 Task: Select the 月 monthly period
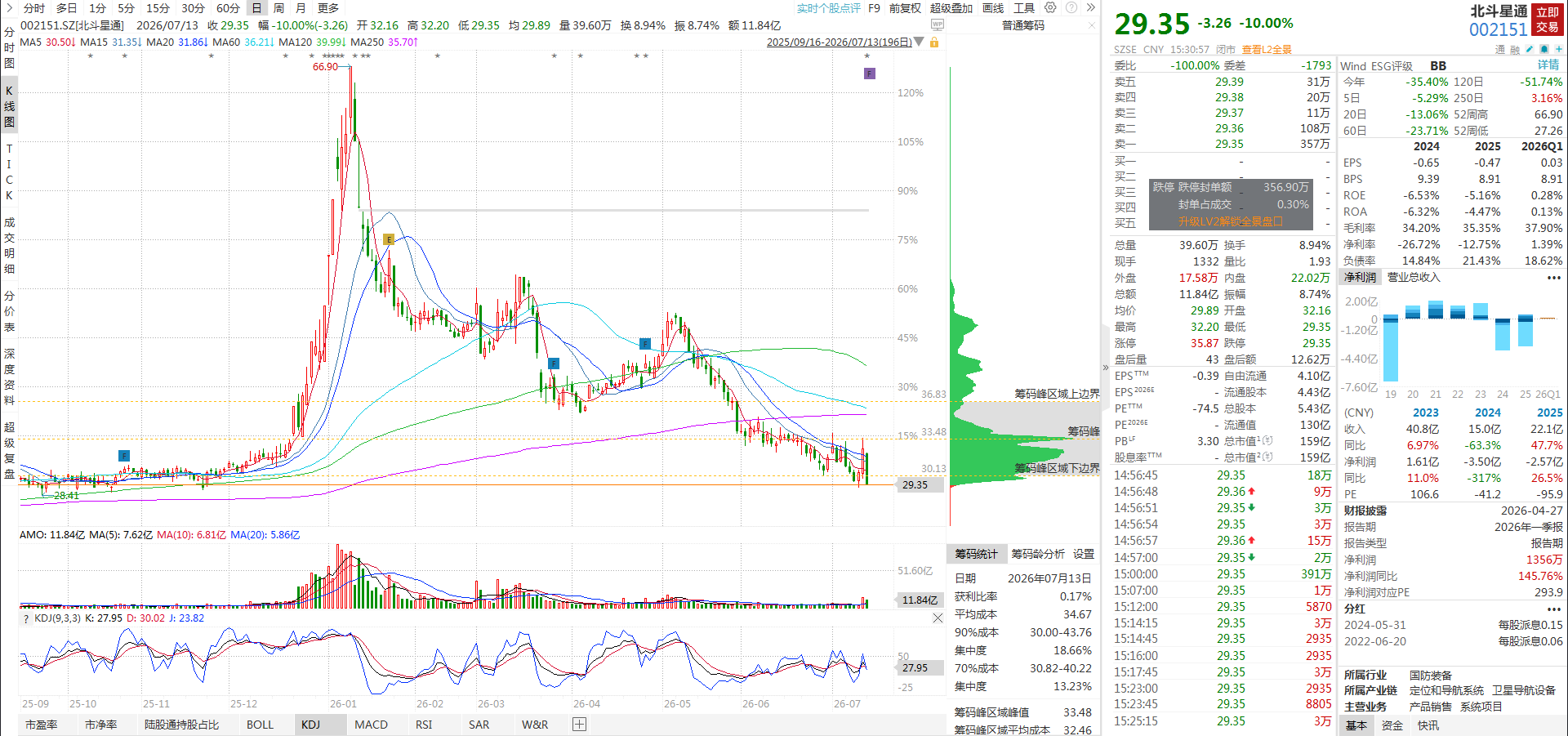click(x=301, y=8)
